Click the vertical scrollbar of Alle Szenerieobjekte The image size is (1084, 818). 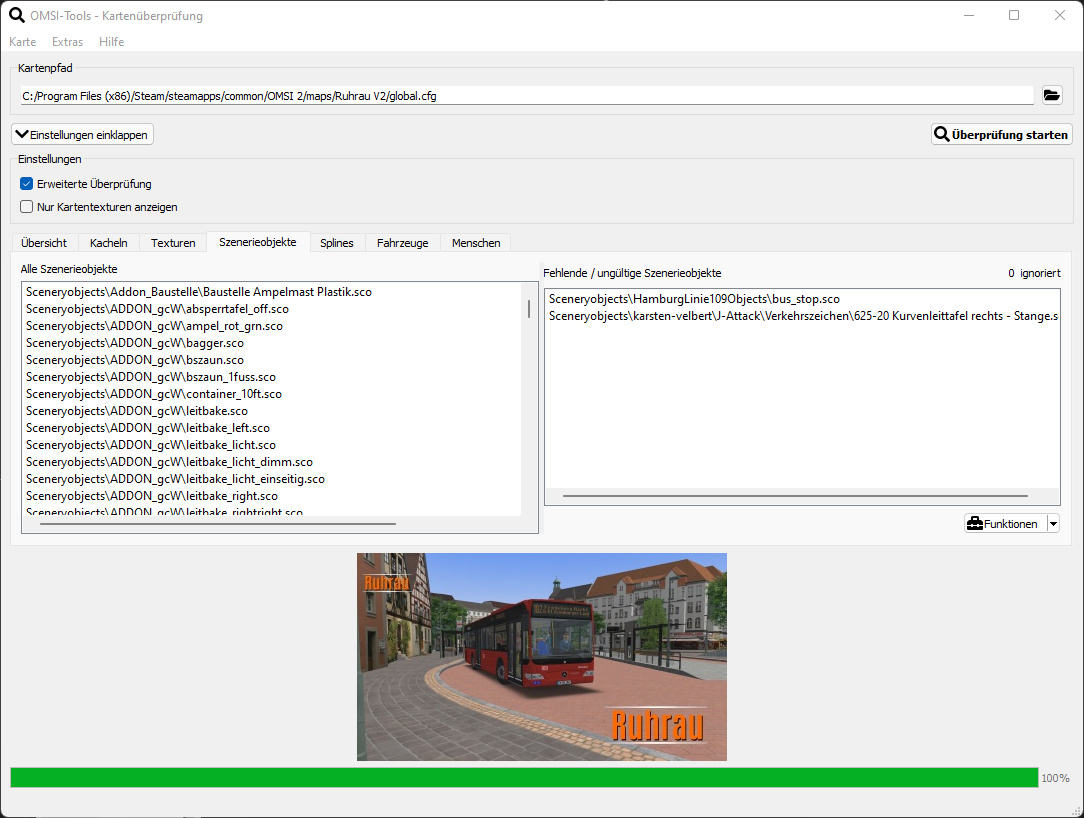[529, 309]
